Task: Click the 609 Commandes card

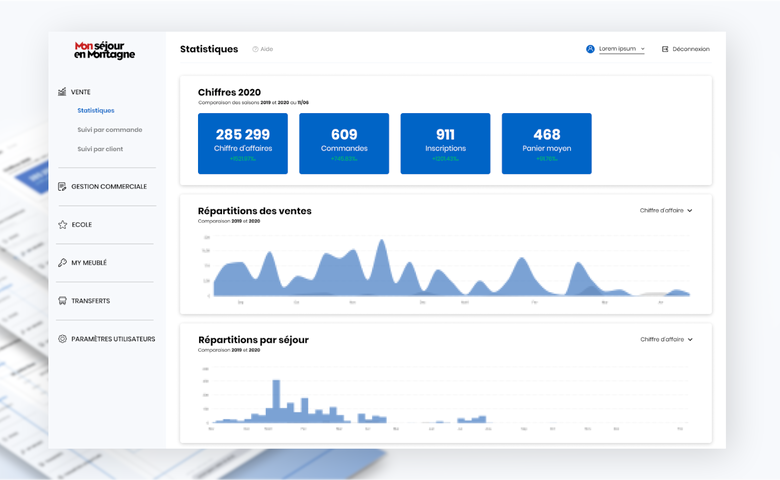Action: (344, 144)
